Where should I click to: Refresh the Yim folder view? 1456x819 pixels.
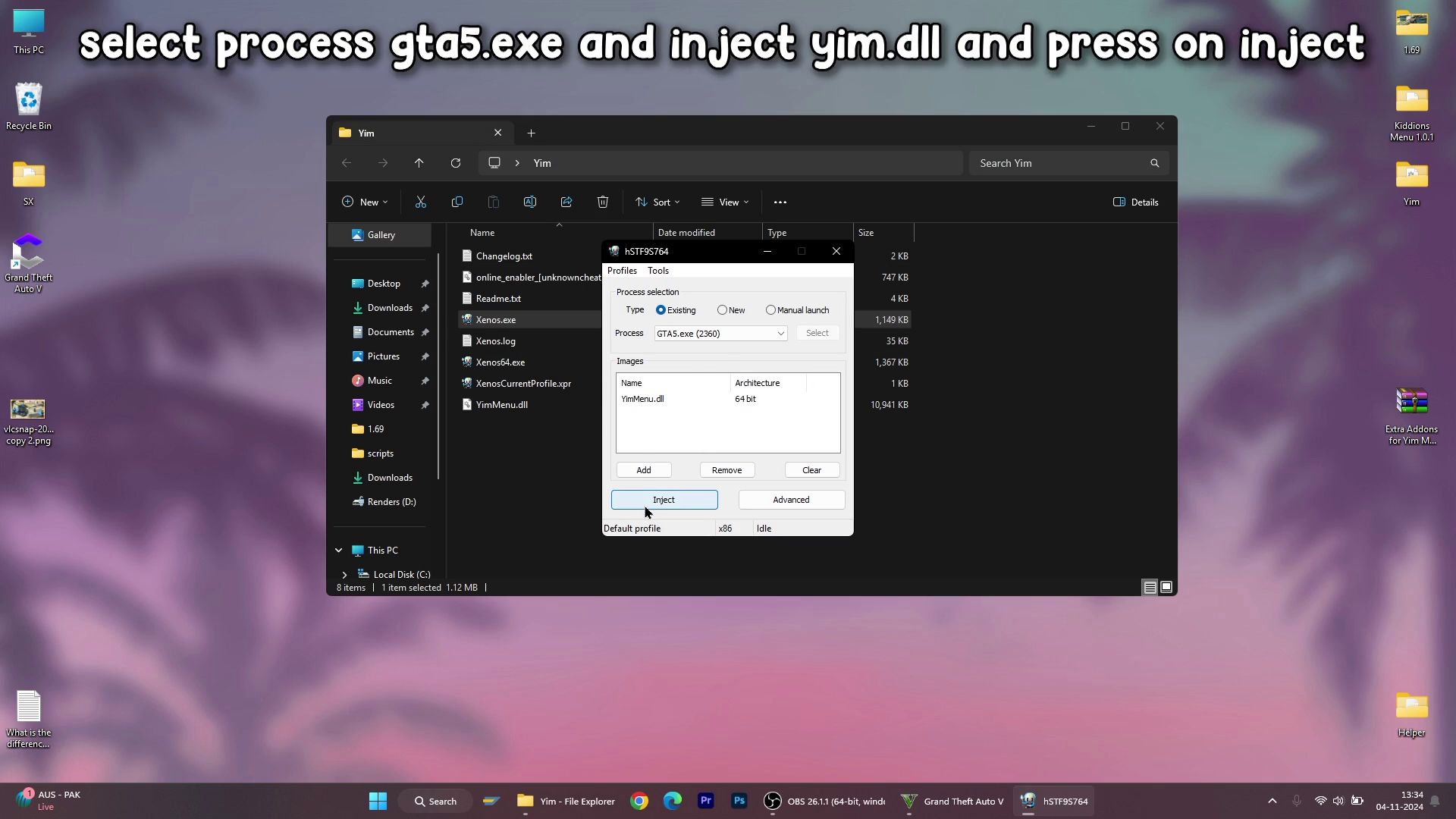(456, 163)
